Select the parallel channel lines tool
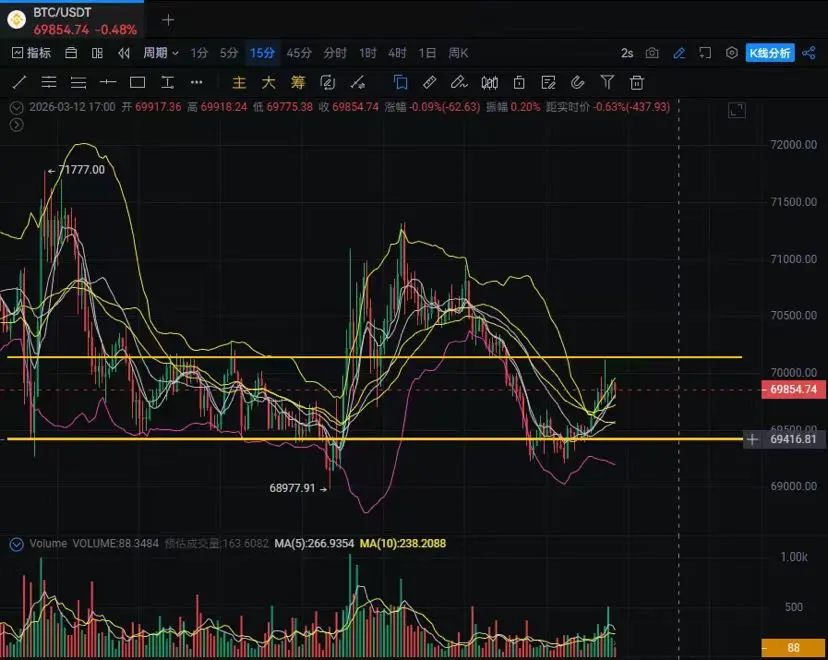828x660 pixels. click(49, 82)
